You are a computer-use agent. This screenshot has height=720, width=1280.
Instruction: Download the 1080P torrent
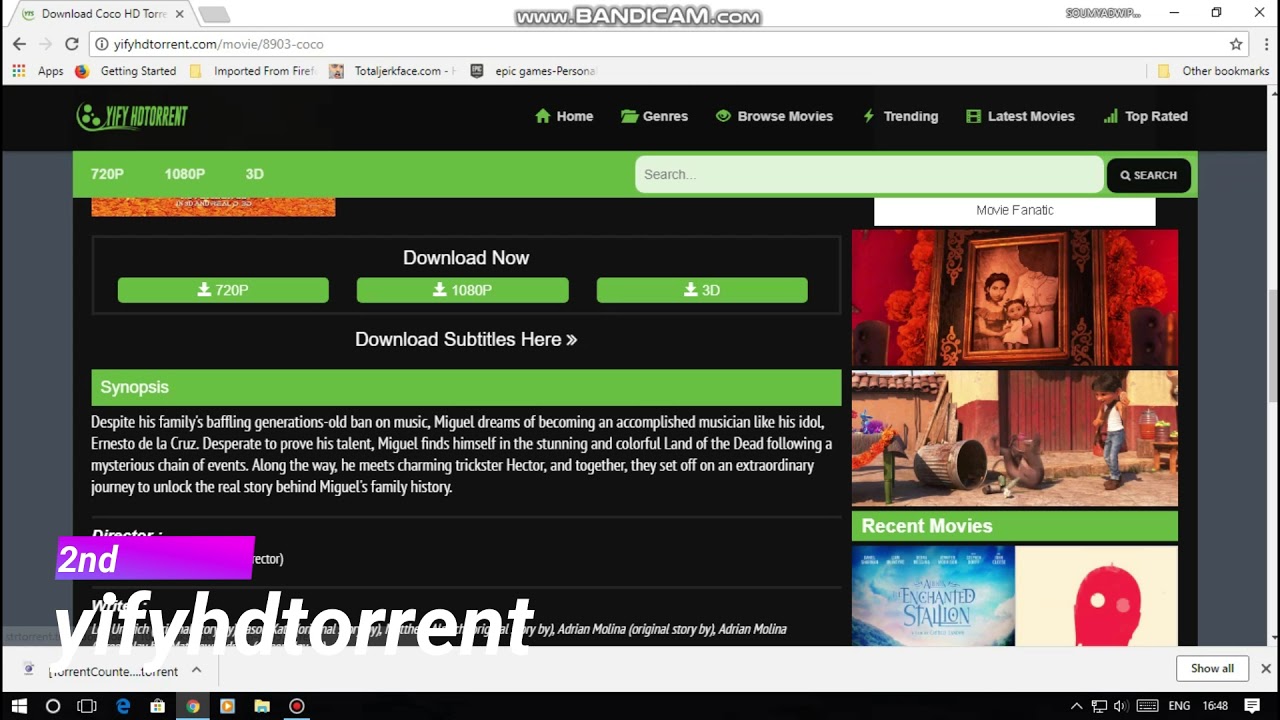[x=462, y=290]
